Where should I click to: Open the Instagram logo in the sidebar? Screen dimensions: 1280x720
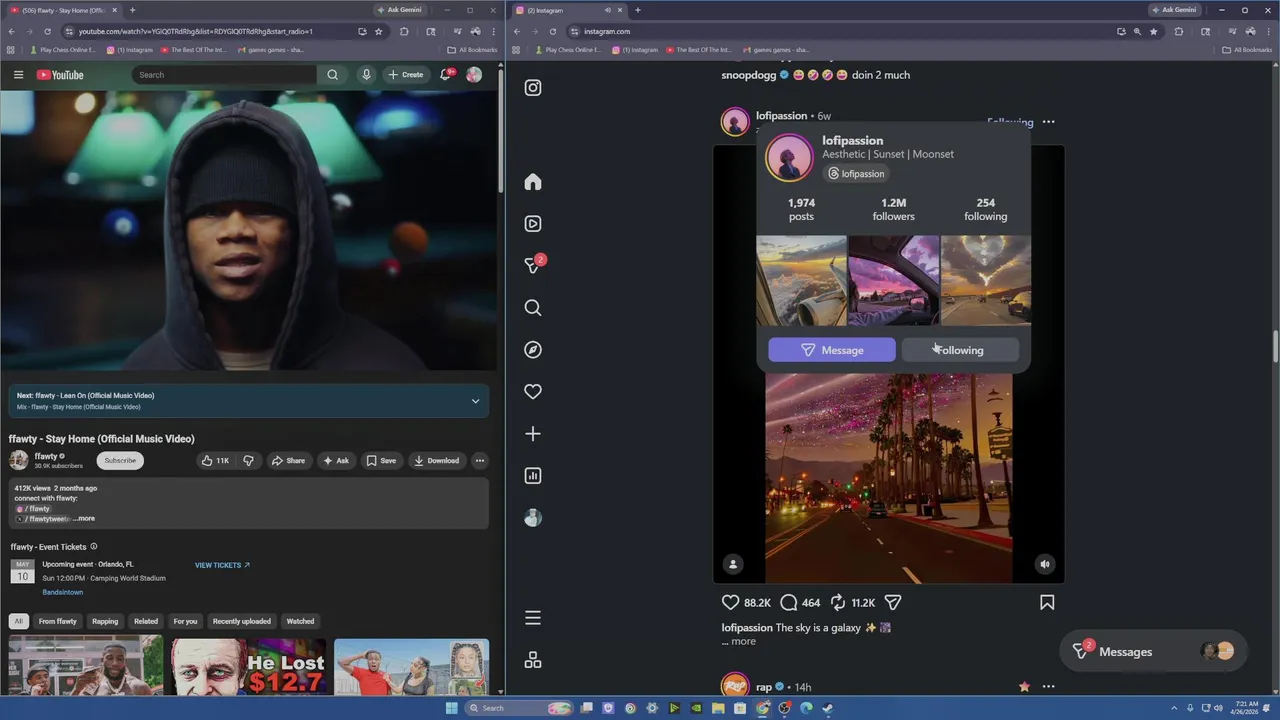533,88
